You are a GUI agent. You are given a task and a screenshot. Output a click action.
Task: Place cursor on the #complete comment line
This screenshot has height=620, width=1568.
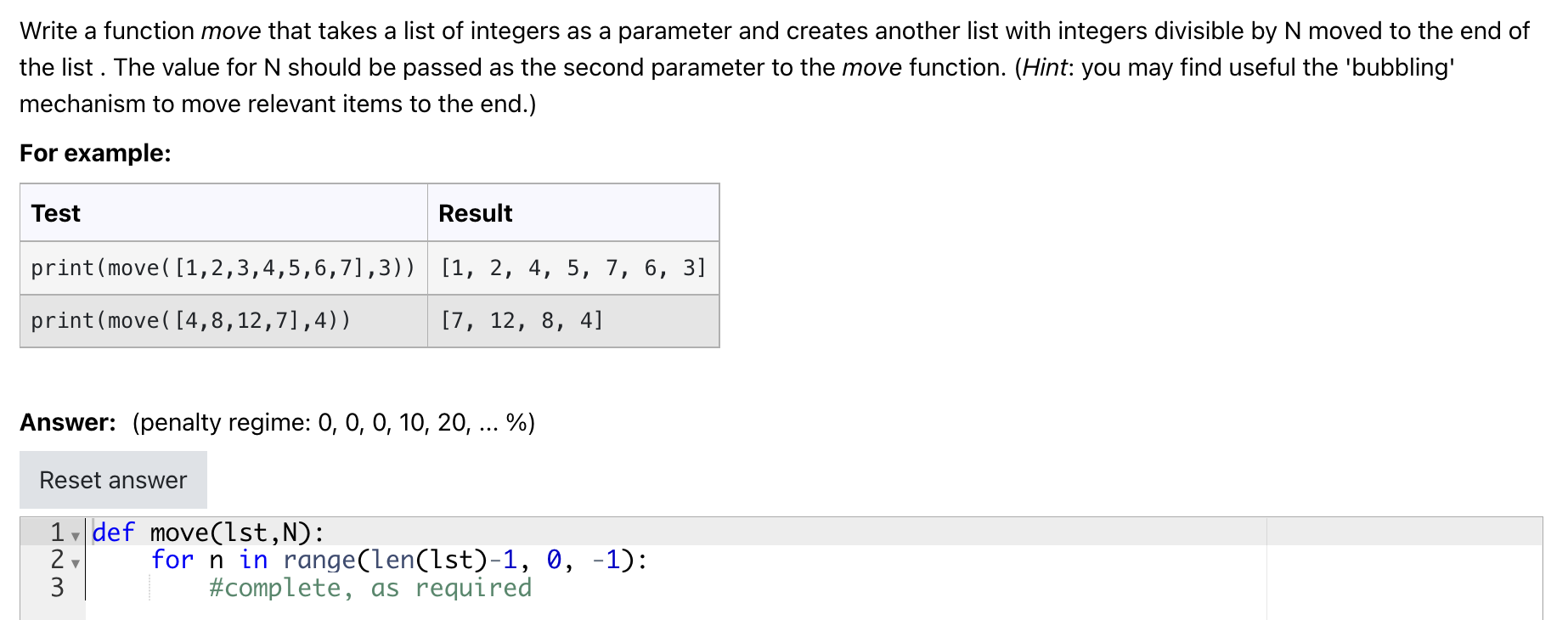(x=369, y=588)
